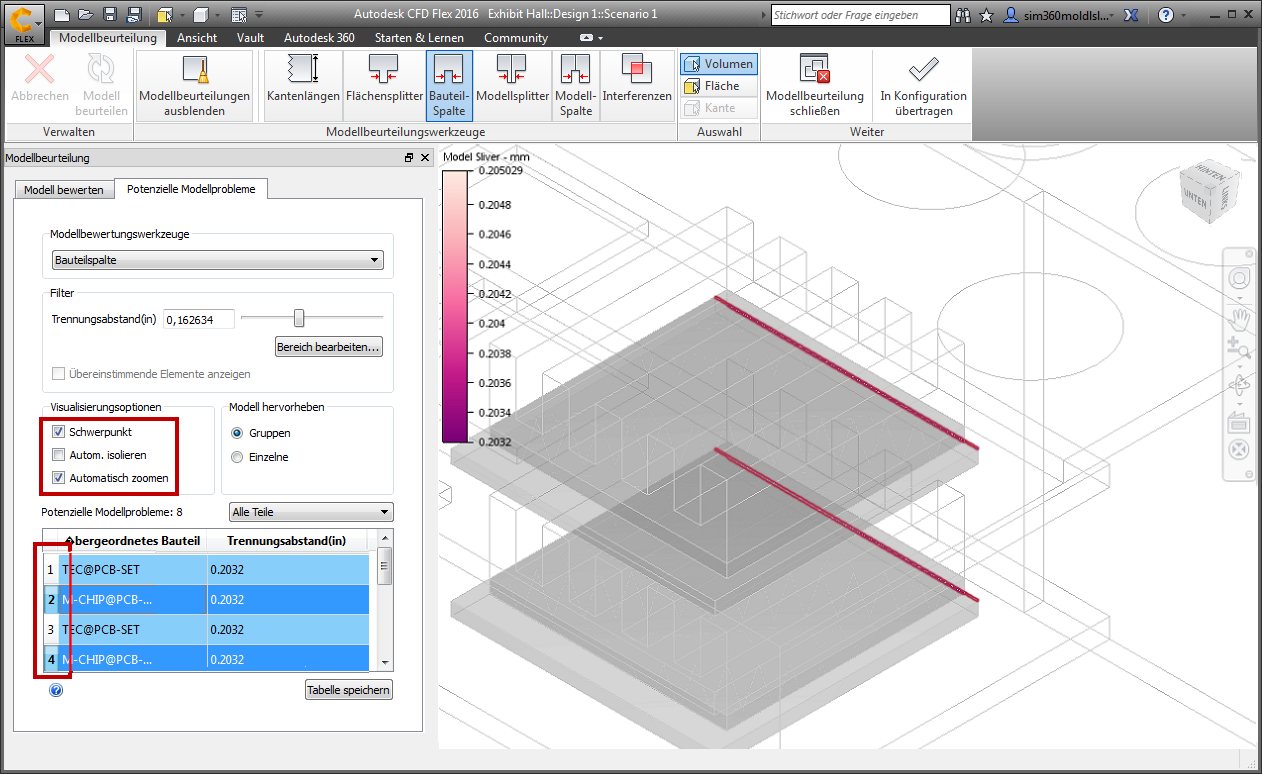Enable the Autom. isolieren checkbox
The image size is (1262, 774).
tap(60, 455)
